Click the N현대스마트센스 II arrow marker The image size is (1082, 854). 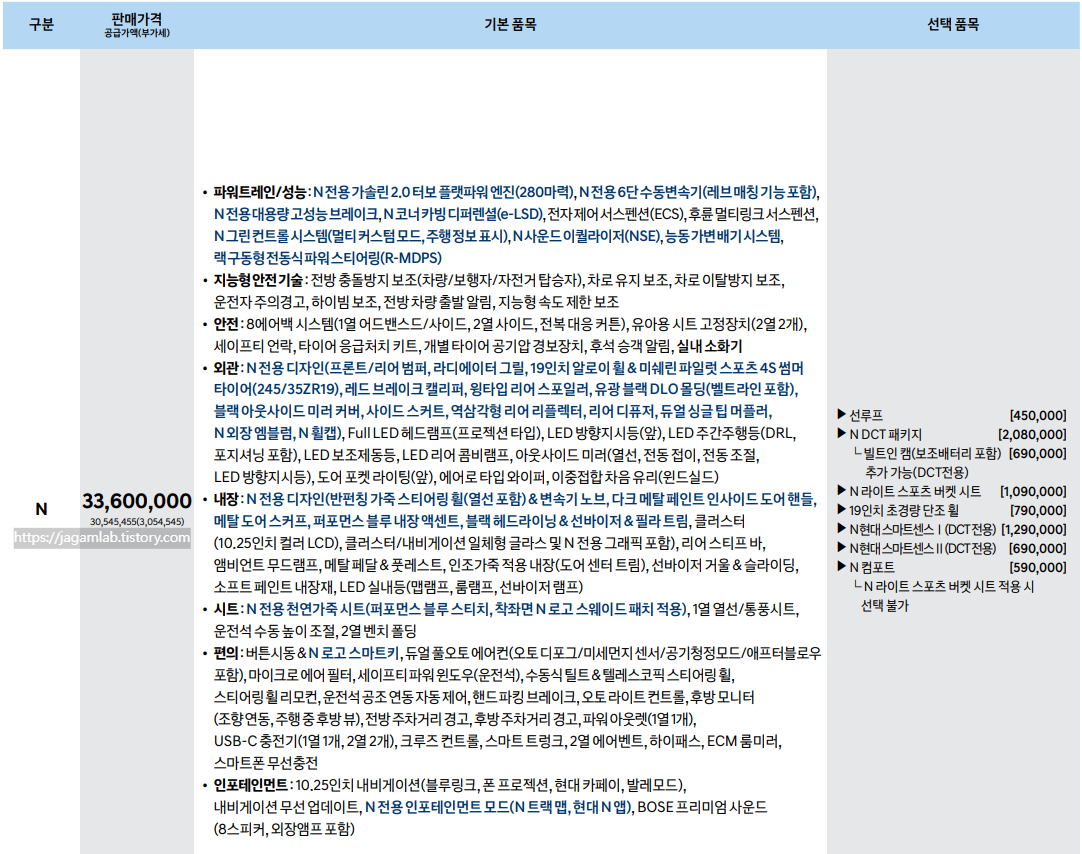pos(841,547)
